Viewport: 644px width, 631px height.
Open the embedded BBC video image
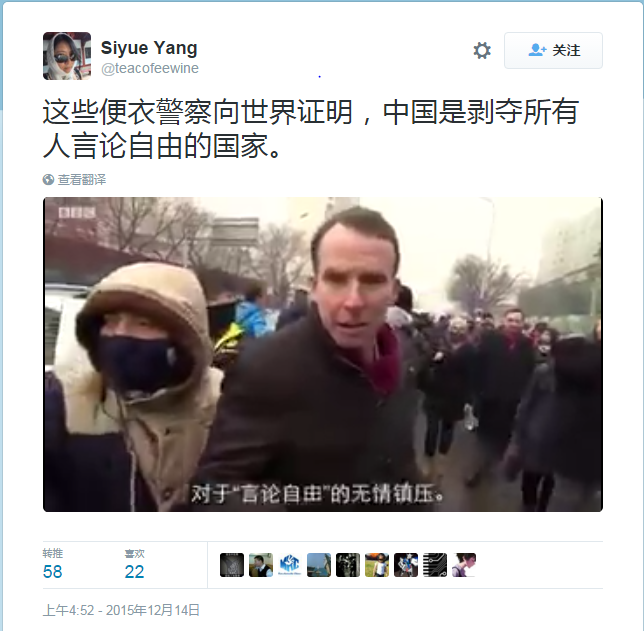click(x=323, y=355)
